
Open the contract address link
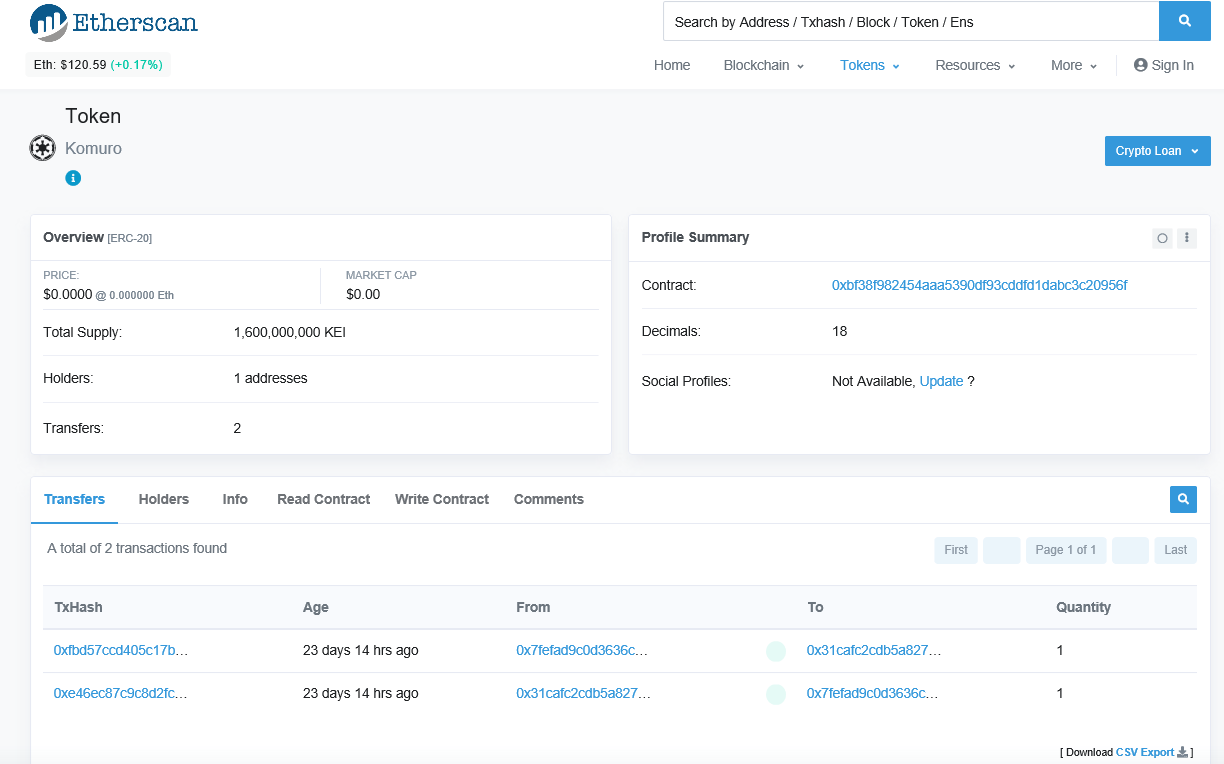979,285
